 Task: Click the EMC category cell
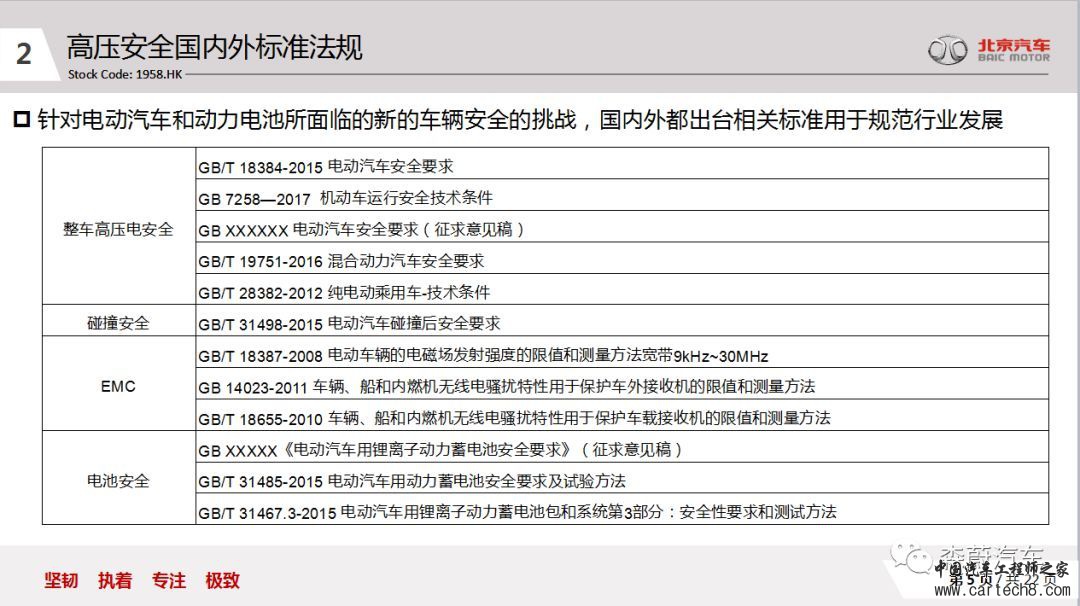click(118, 386)
